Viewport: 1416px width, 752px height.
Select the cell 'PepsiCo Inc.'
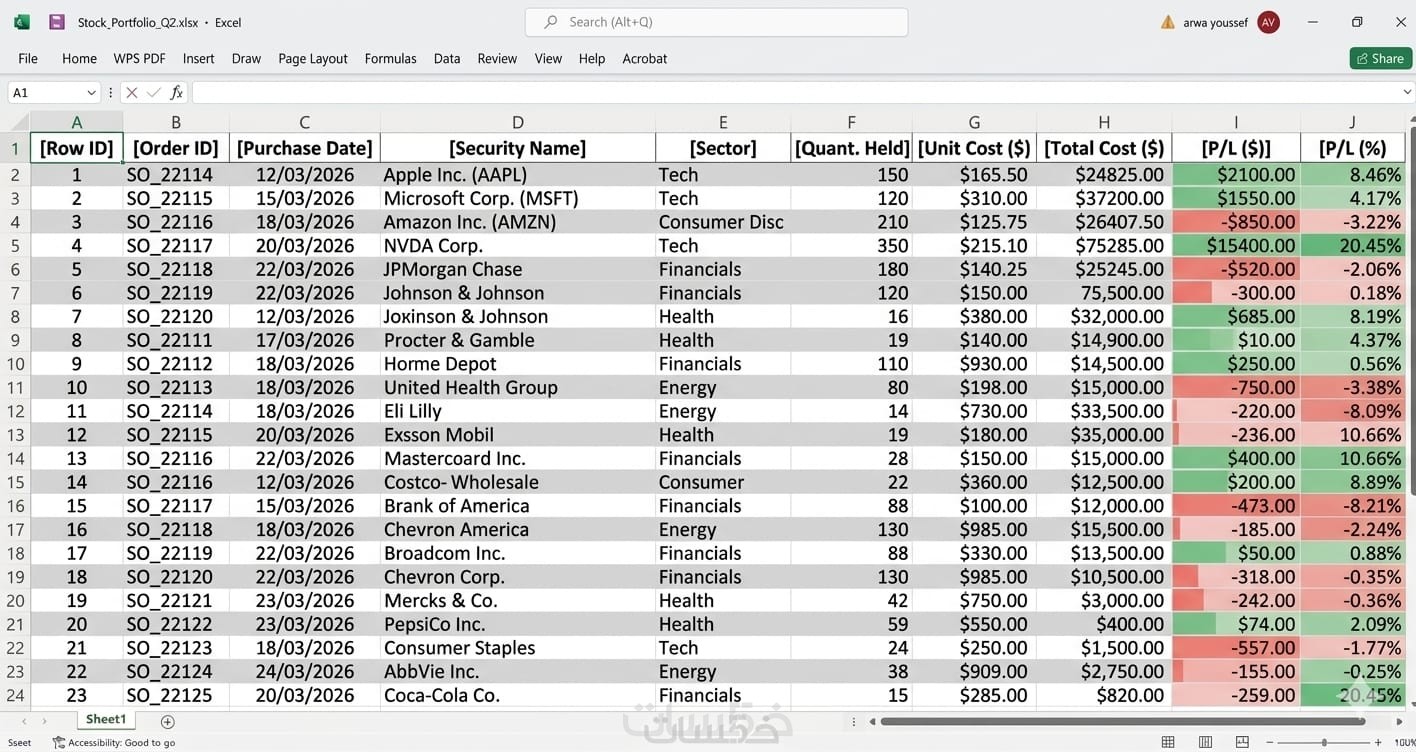(x=518, y=624)
